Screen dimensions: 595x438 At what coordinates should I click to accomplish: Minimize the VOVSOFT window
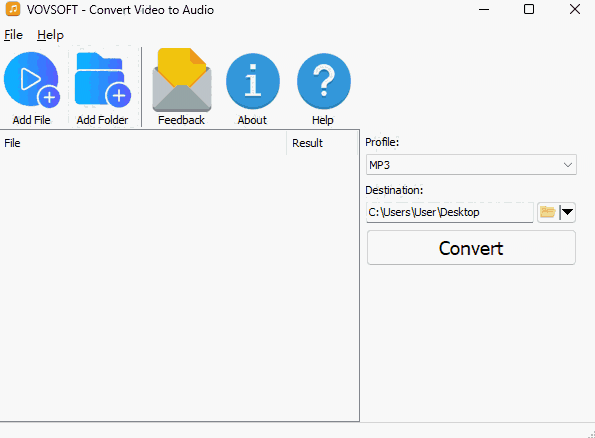tap(484, 9)
